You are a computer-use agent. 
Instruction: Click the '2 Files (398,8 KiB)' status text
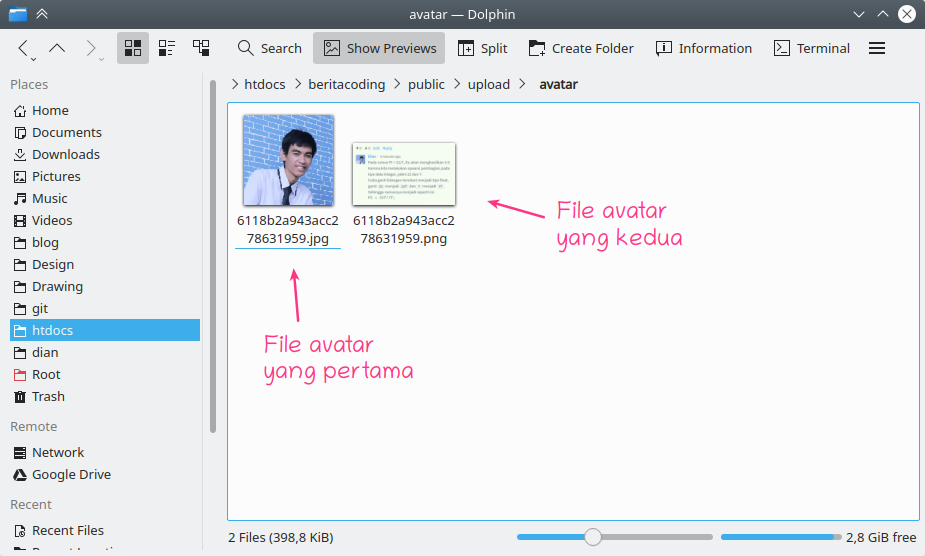281,538
